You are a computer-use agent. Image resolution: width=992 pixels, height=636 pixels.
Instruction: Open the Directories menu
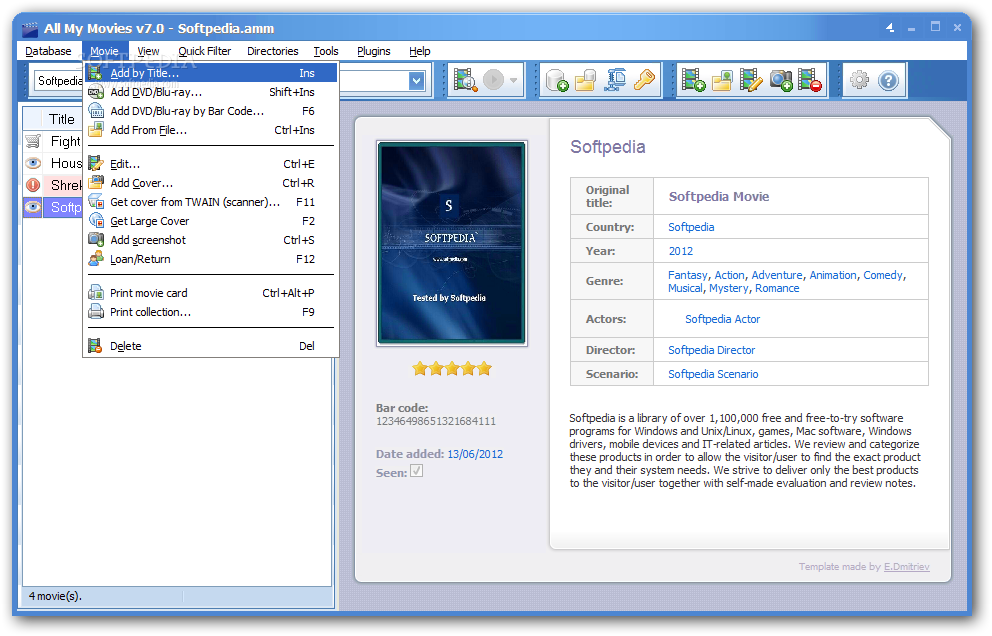click(273, 51)
